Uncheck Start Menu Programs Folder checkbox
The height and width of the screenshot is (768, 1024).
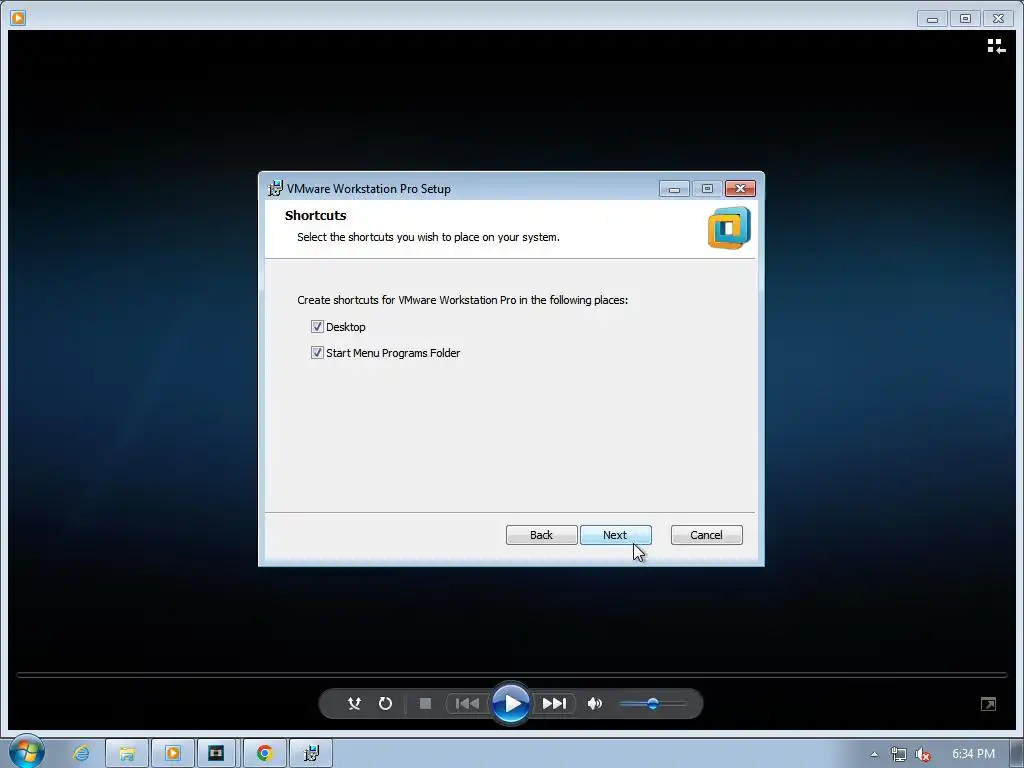click(317, 353)
